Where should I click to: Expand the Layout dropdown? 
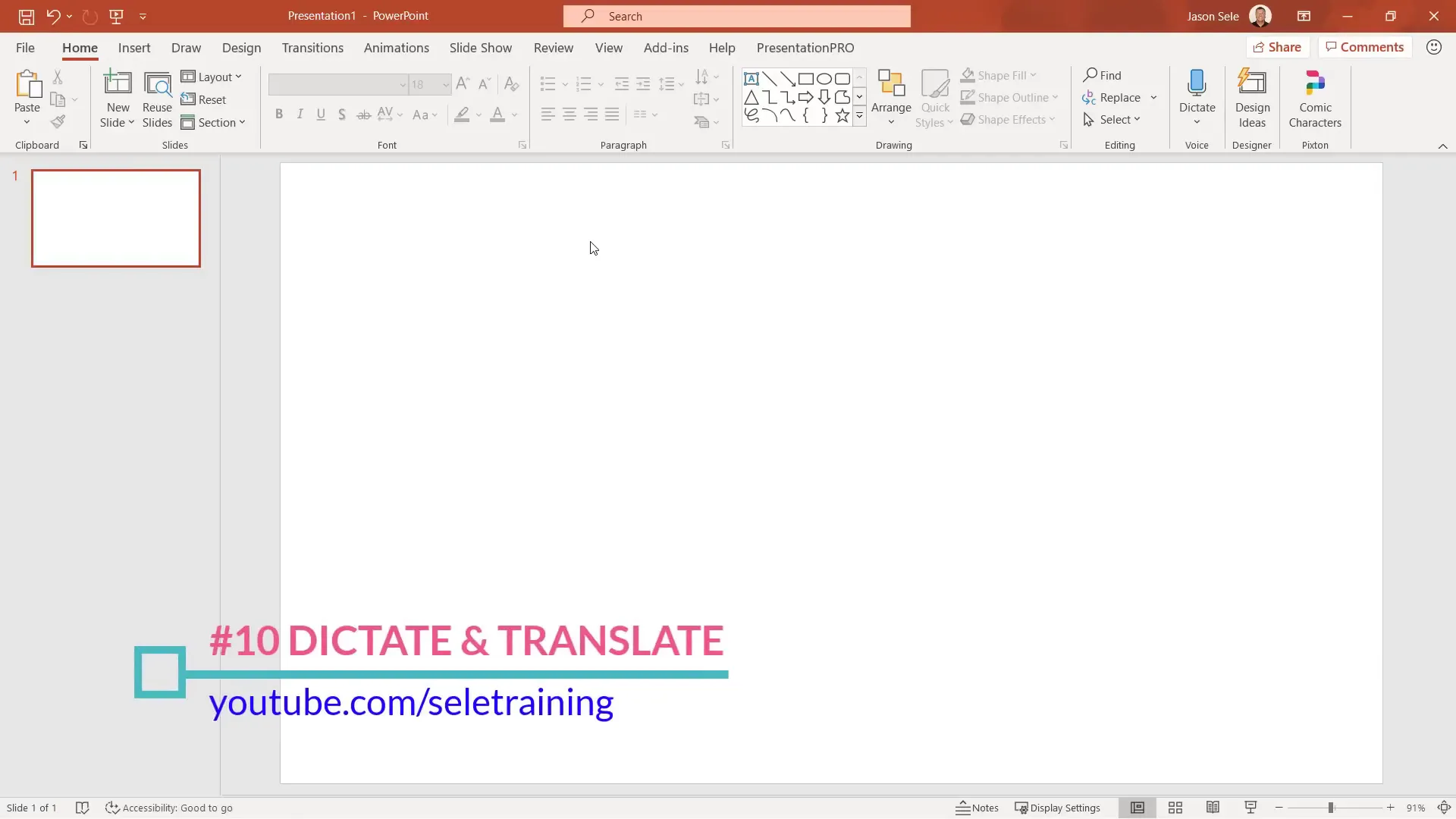pyautogui.click(x=212, y=77)
